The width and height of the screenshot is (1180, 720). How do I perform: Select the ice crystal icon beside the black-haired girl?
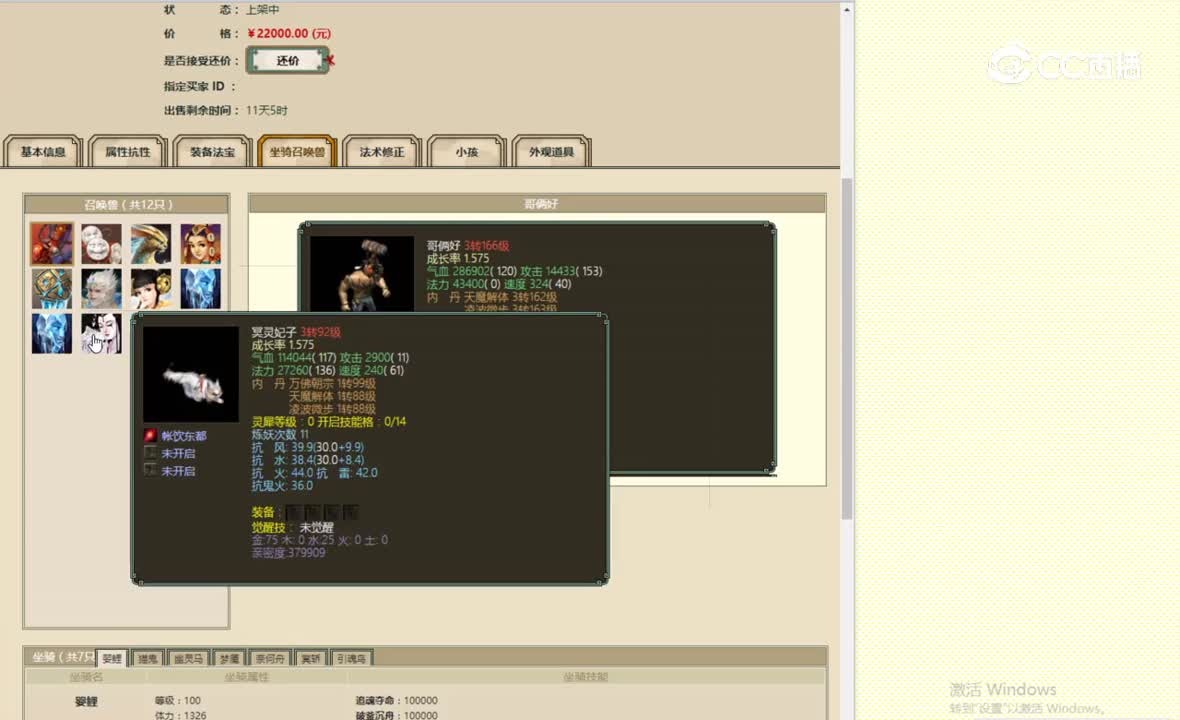pos(201,289)
